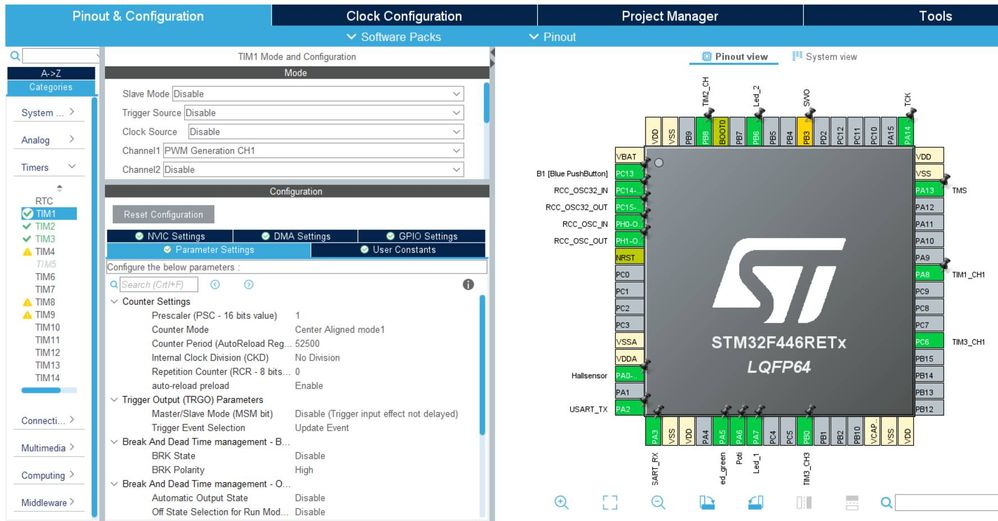Click the parameter search field
Viewport: 998px width, 521px height.
point(159,284)
